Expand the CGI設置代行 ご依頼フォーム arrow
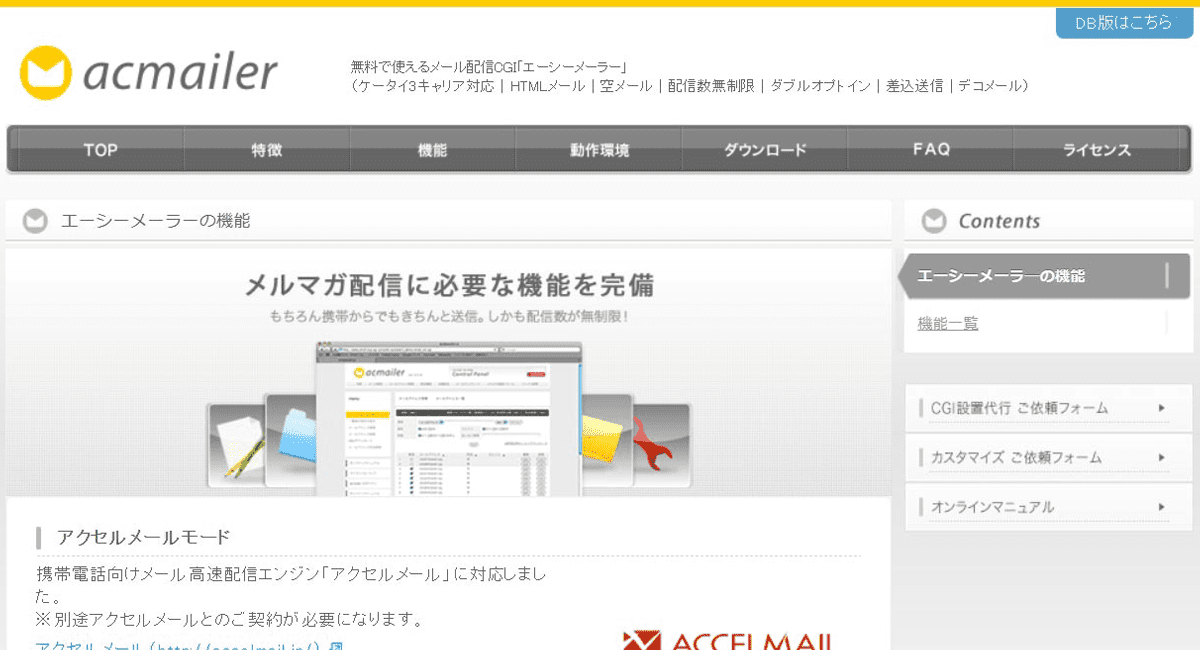This screenshot has width=1200, height=650. click(1163, 408)
